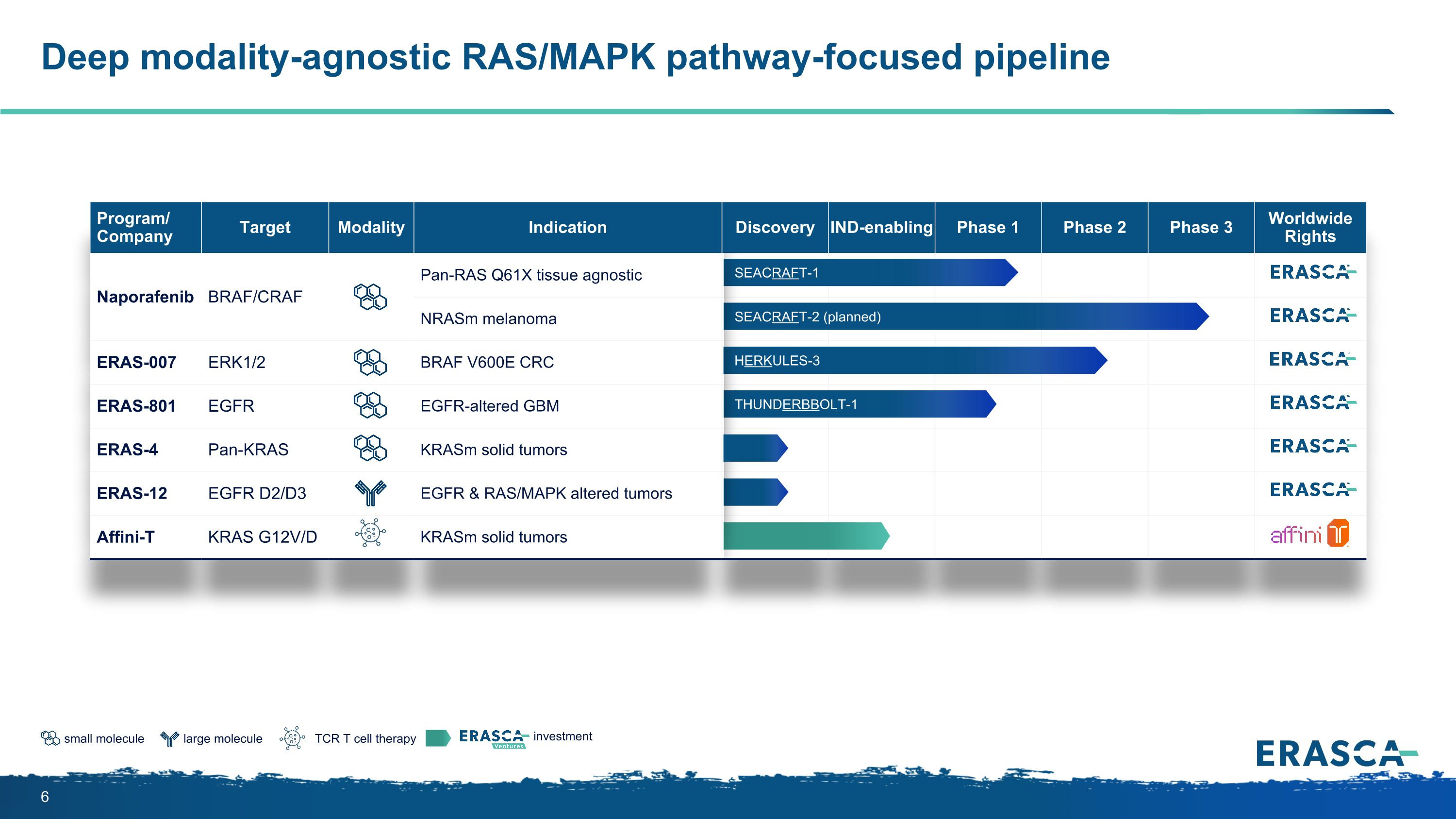The width and height of the screenshot is (1456, 819).
Task: Click the SEACRAFT-2 (planned) trial label
Action: pos(807,317)
